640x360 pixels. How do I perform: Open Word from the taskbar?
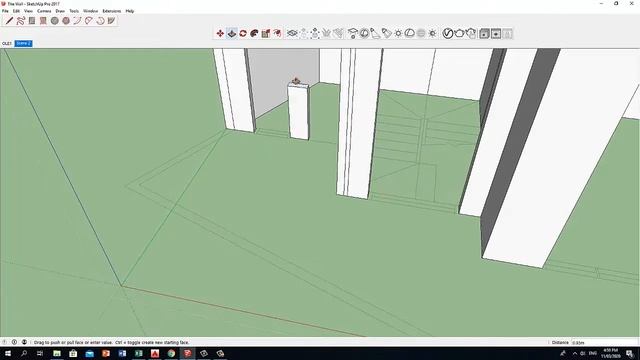point(122,353)
